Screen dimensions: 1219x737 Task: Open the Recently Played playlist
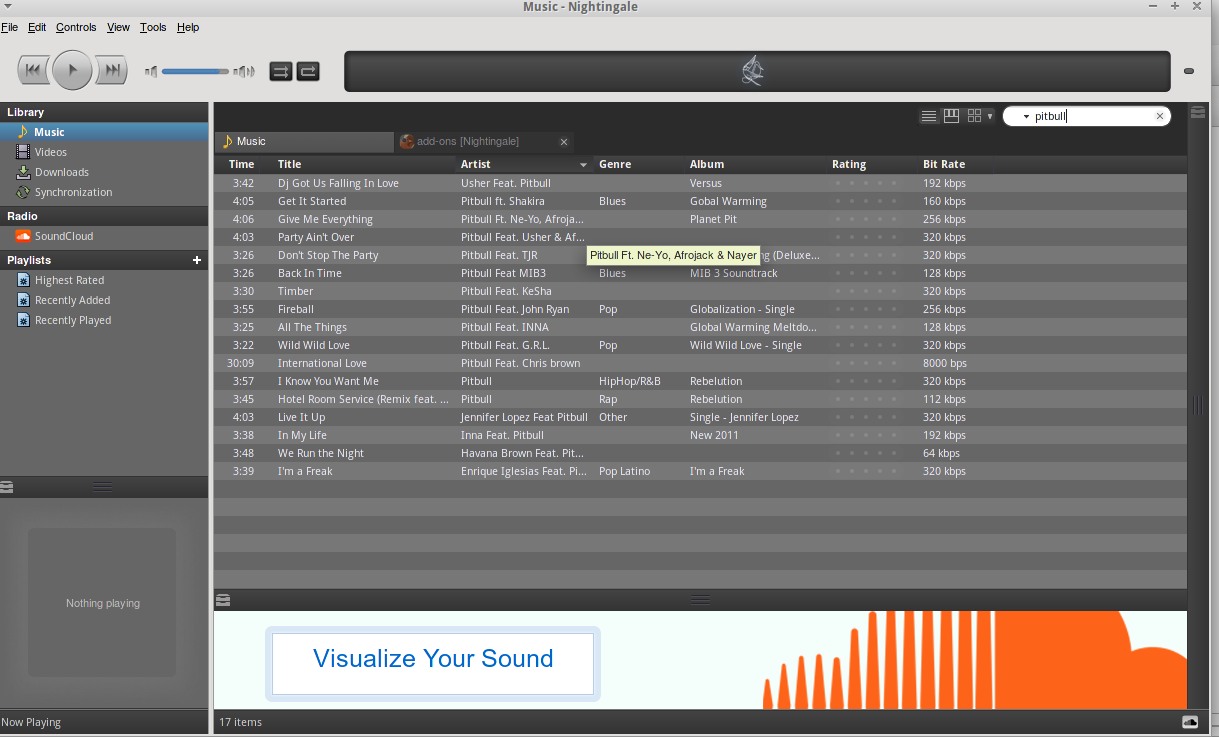(104, 320)
